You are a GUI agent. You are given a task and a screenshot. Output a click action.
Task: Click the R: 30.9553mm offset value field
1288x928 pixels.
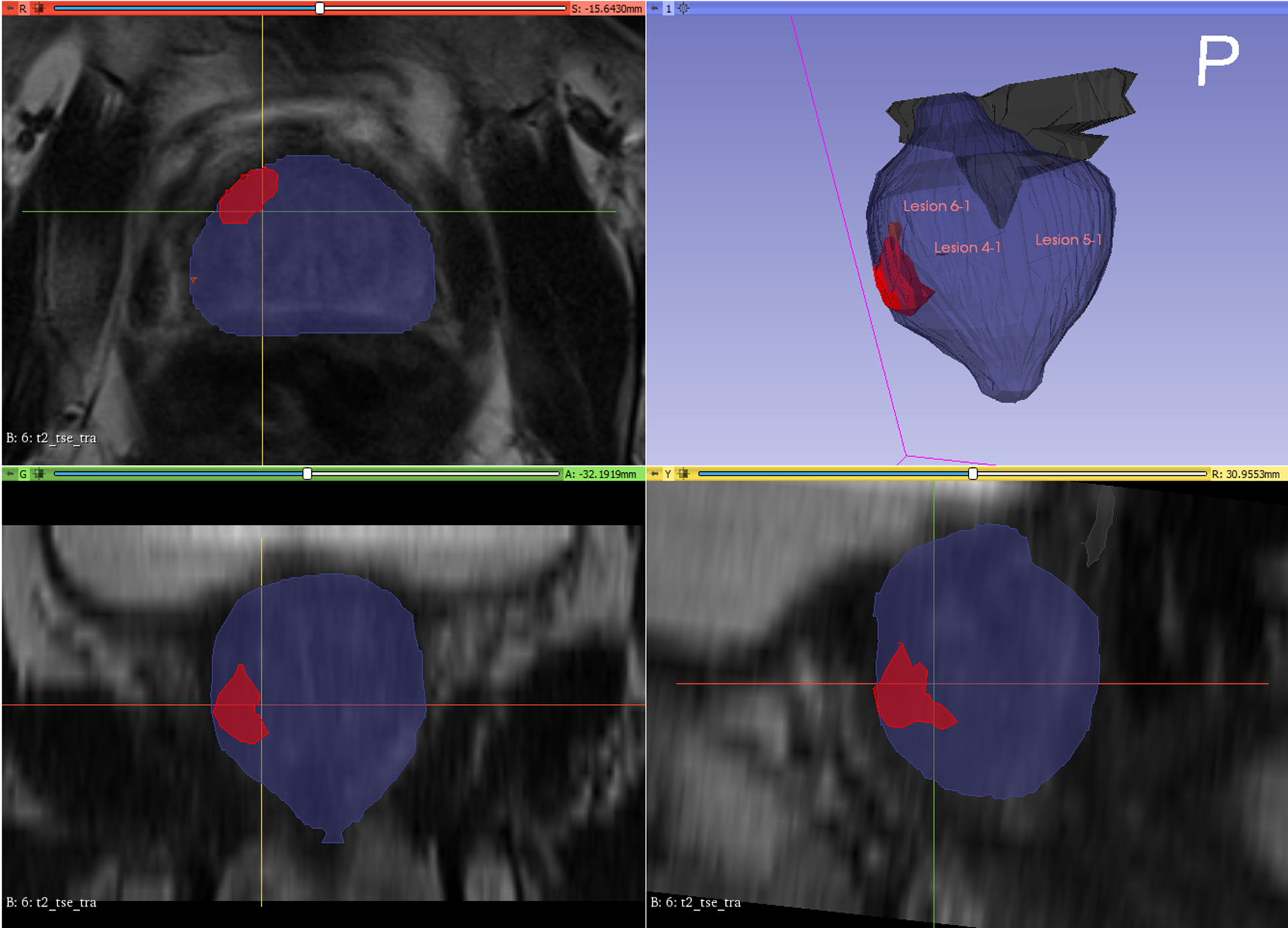1248,475
